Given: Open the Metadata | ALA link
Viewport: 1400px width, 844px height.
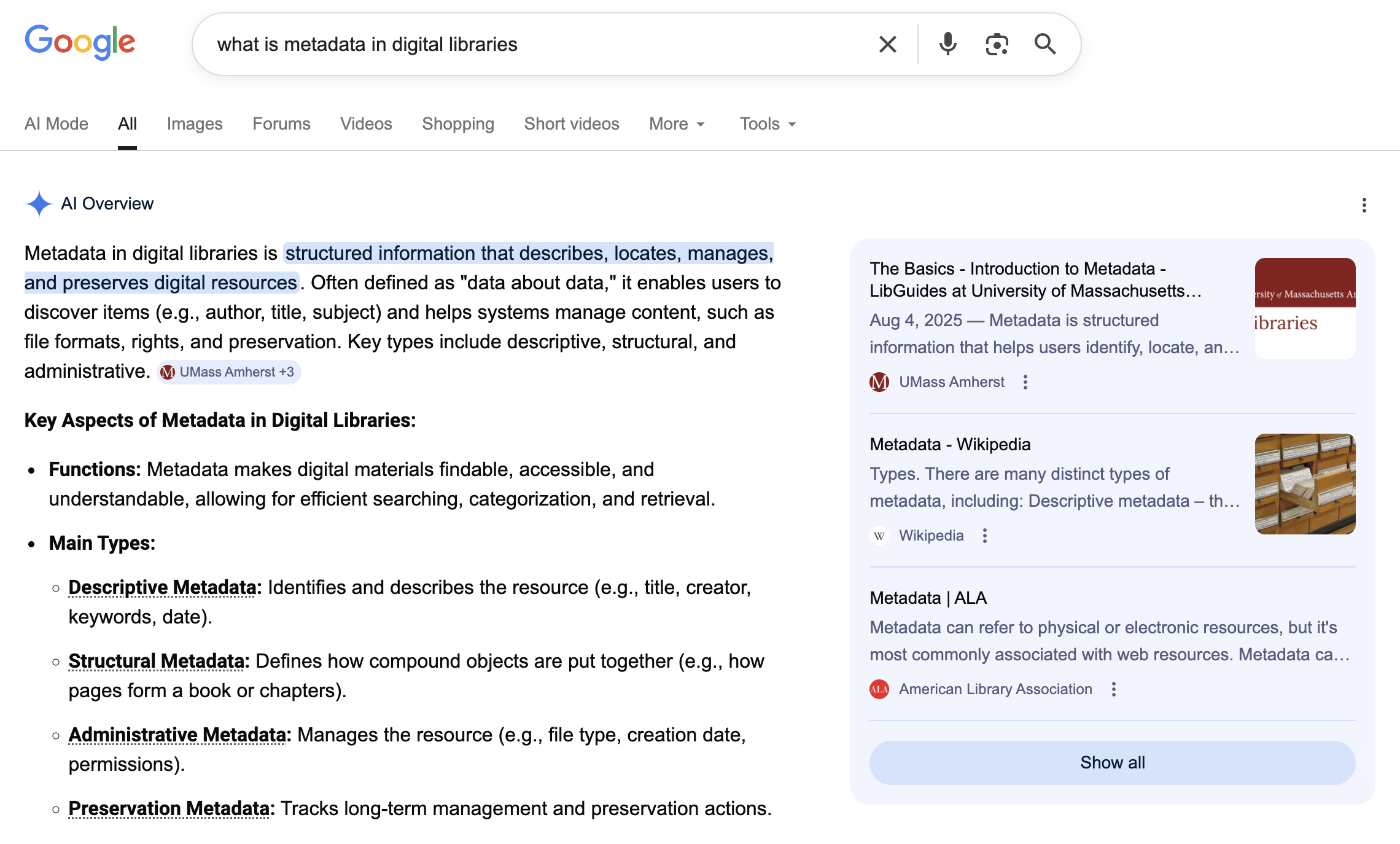Looking at the screenshot, I should (x=928, y=598).
